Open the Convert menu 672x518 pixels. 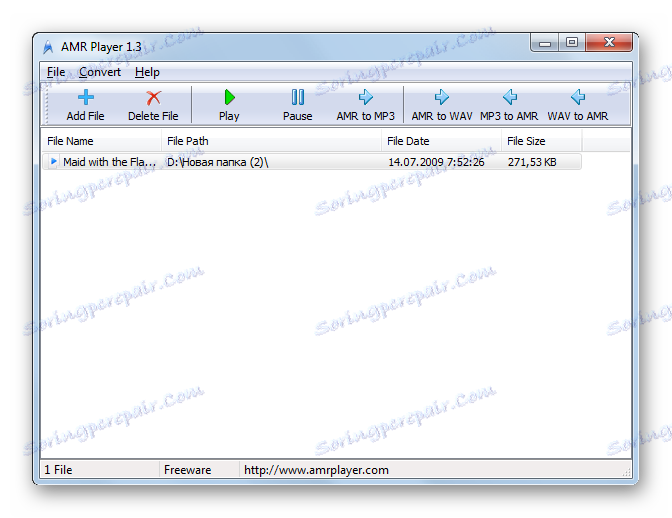100,72
